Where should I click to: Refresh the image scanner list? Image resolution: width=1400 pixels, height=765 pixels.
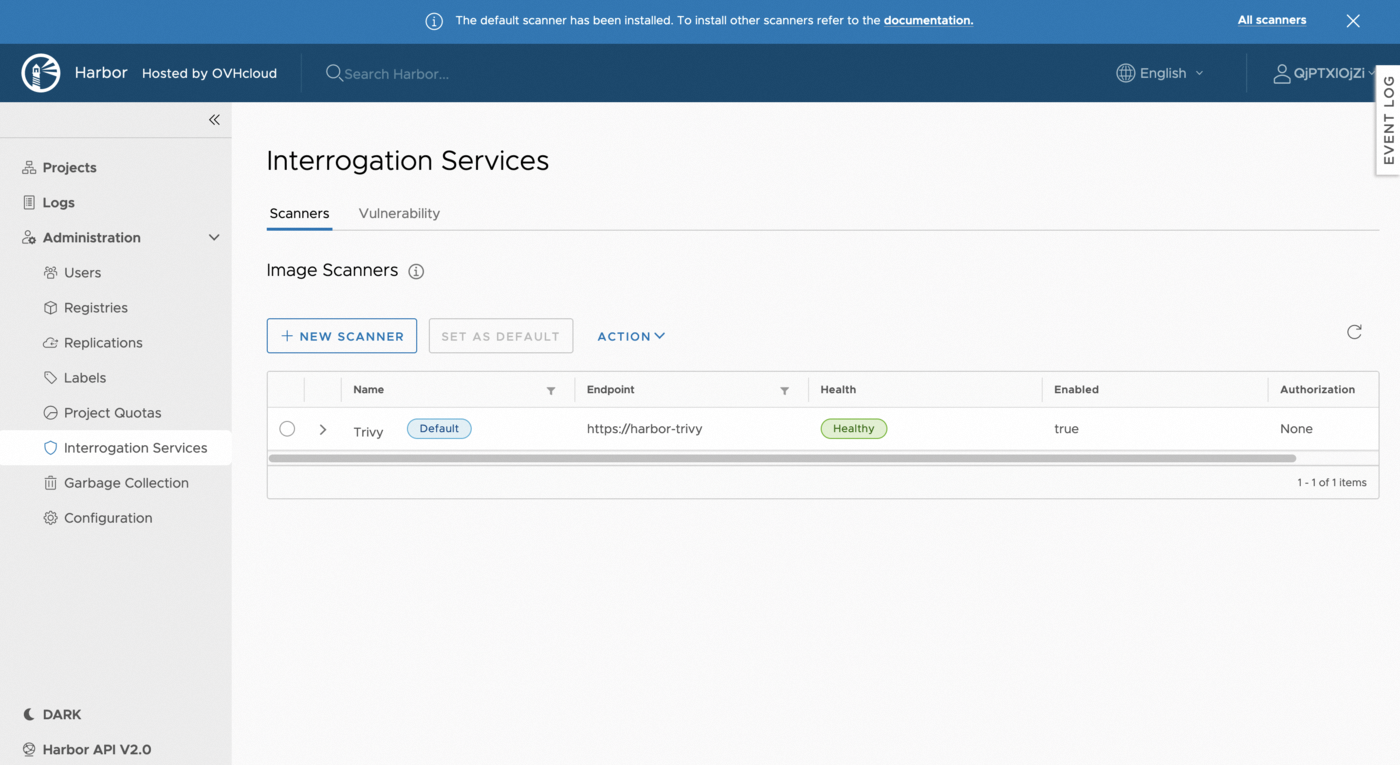[1354, 331]
